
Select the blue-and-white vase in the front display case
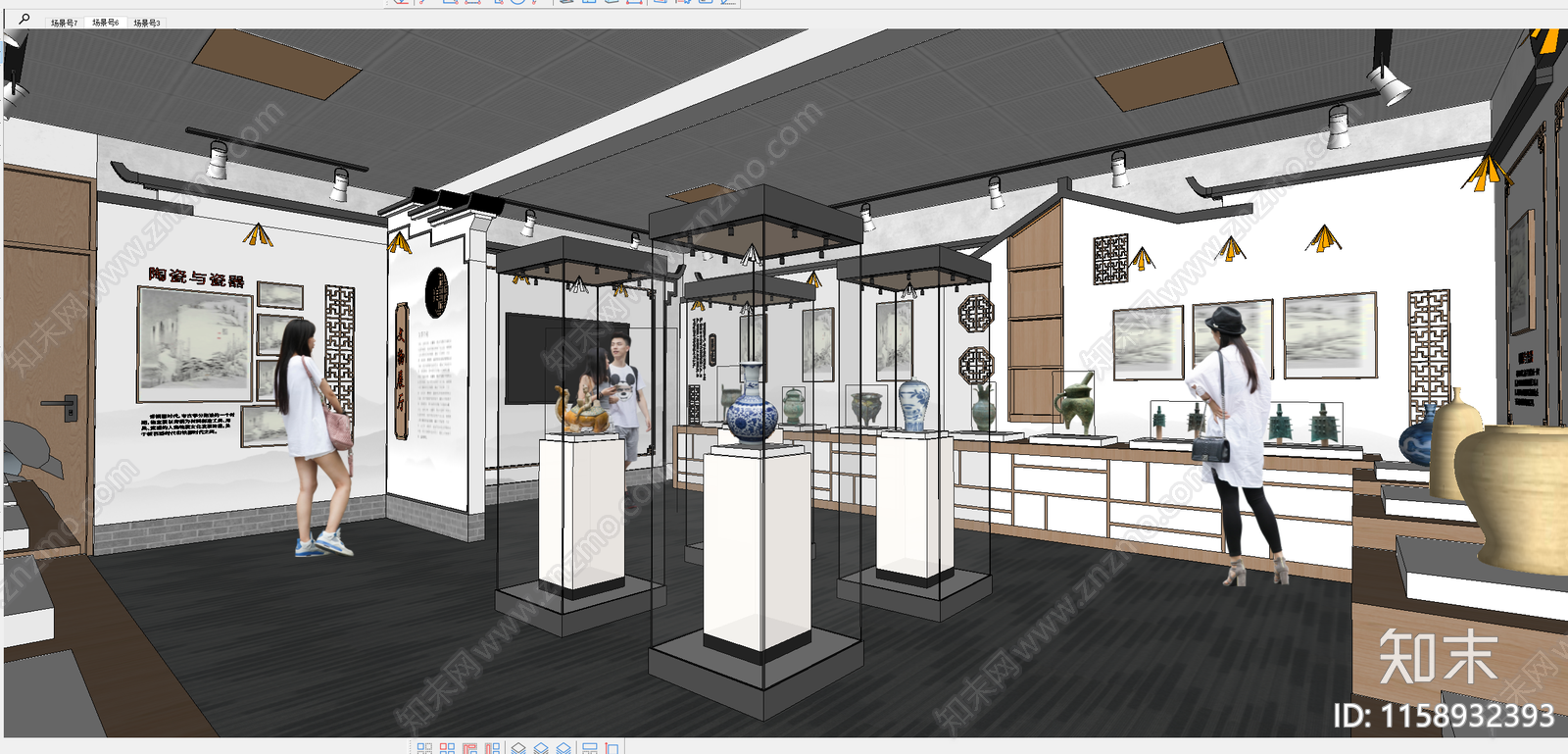click(752, 404)
